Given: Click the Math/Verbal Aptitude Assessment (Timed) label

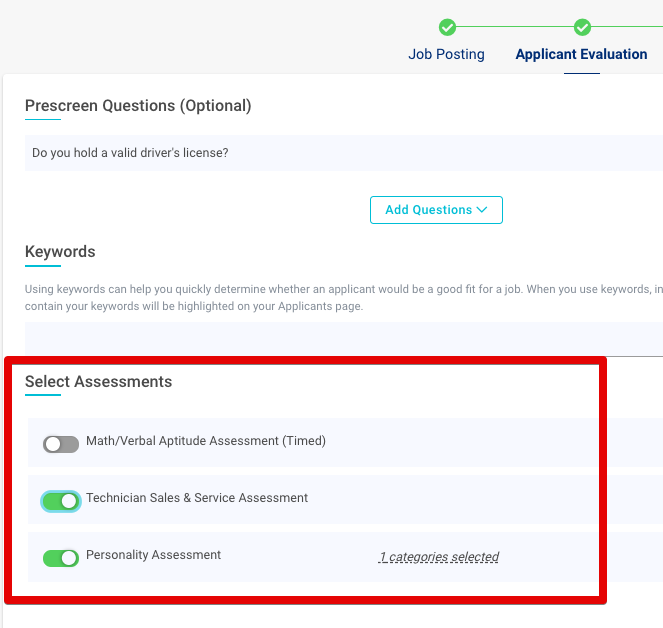Looking at the screenshot, I should click(206, 441).
